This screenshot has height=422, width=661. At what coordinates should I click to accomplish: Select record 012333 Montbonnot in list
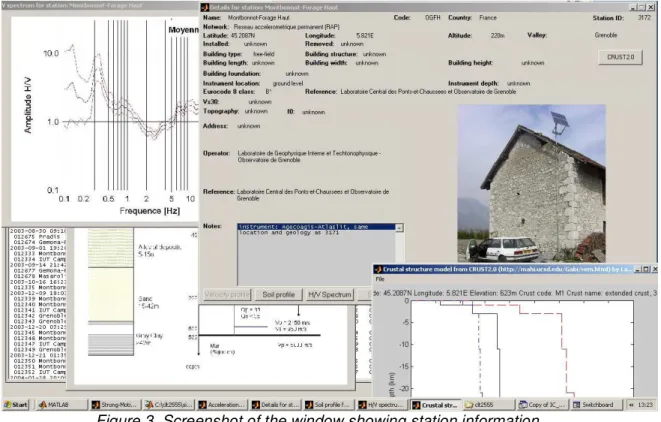pos(40,253)
